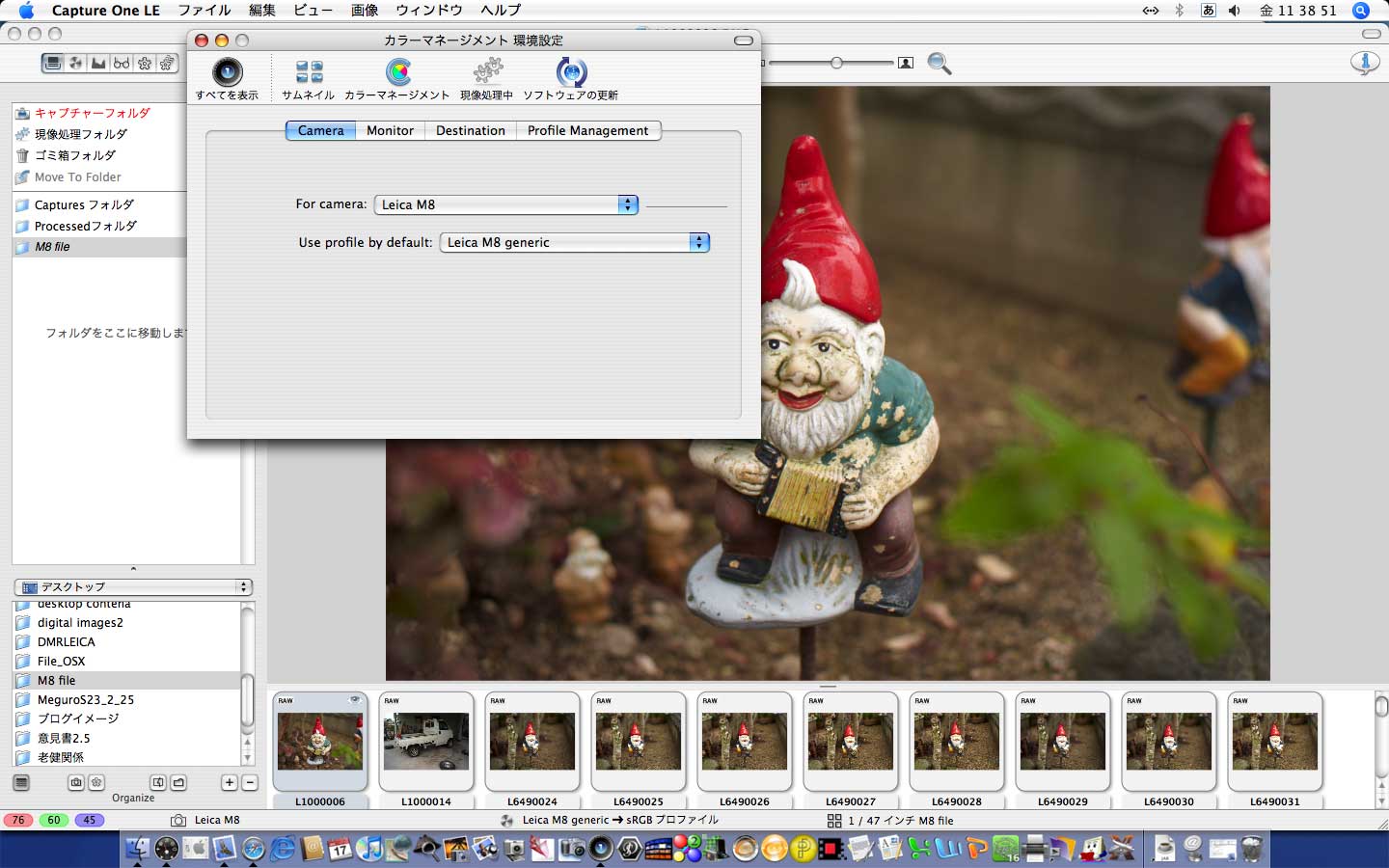Open iCal calendar icon in the Dock
Viewport: 1389px width, 868px height.
(340, 848)
